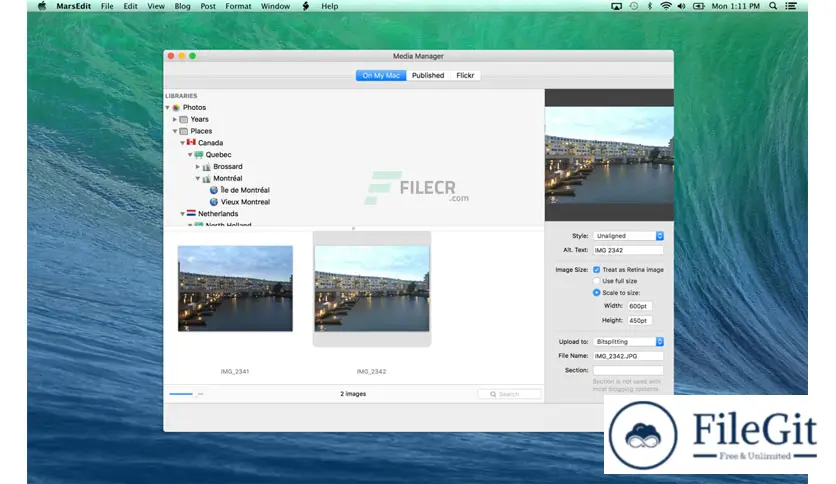Select the IMG_2341 thumbnail
Image resolution: width=836 pixels, height=484 pixels.
click(x=235, y=288)
